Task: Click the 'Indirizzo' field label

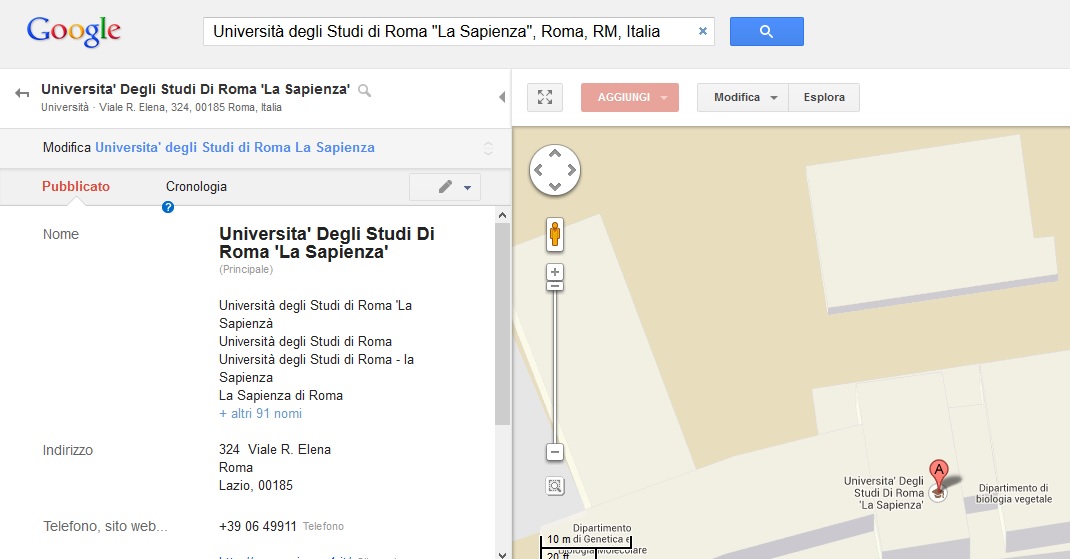Action: [x=68, y=450]
